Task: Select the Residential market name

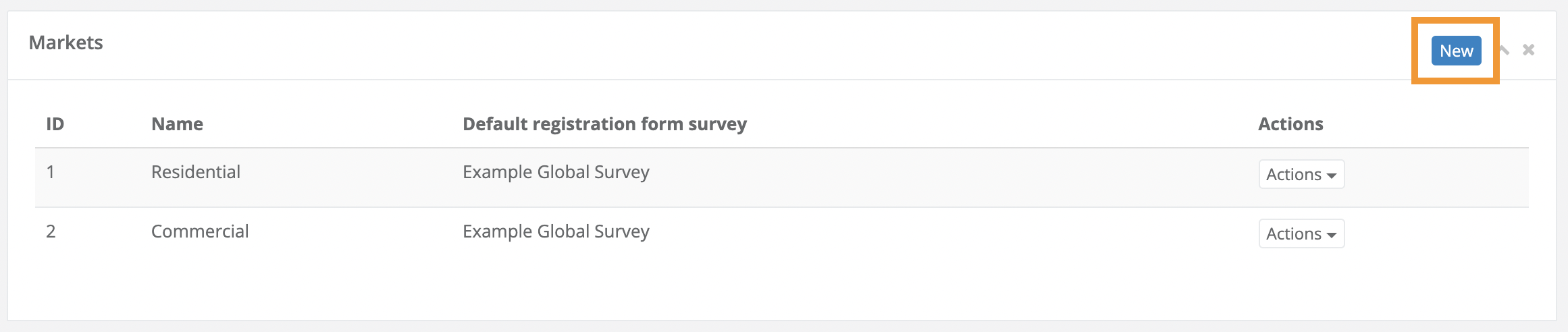Action: pos(196,172)
